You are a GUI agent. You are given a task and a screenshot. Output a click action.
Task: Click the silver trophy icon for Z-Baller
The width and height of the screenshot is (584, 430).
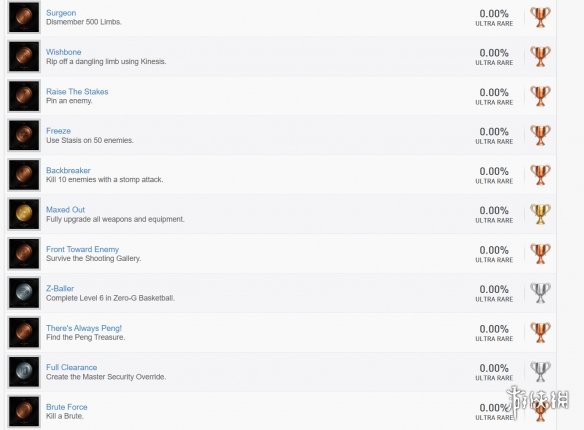pyautogui.click(x=540, y=293)
